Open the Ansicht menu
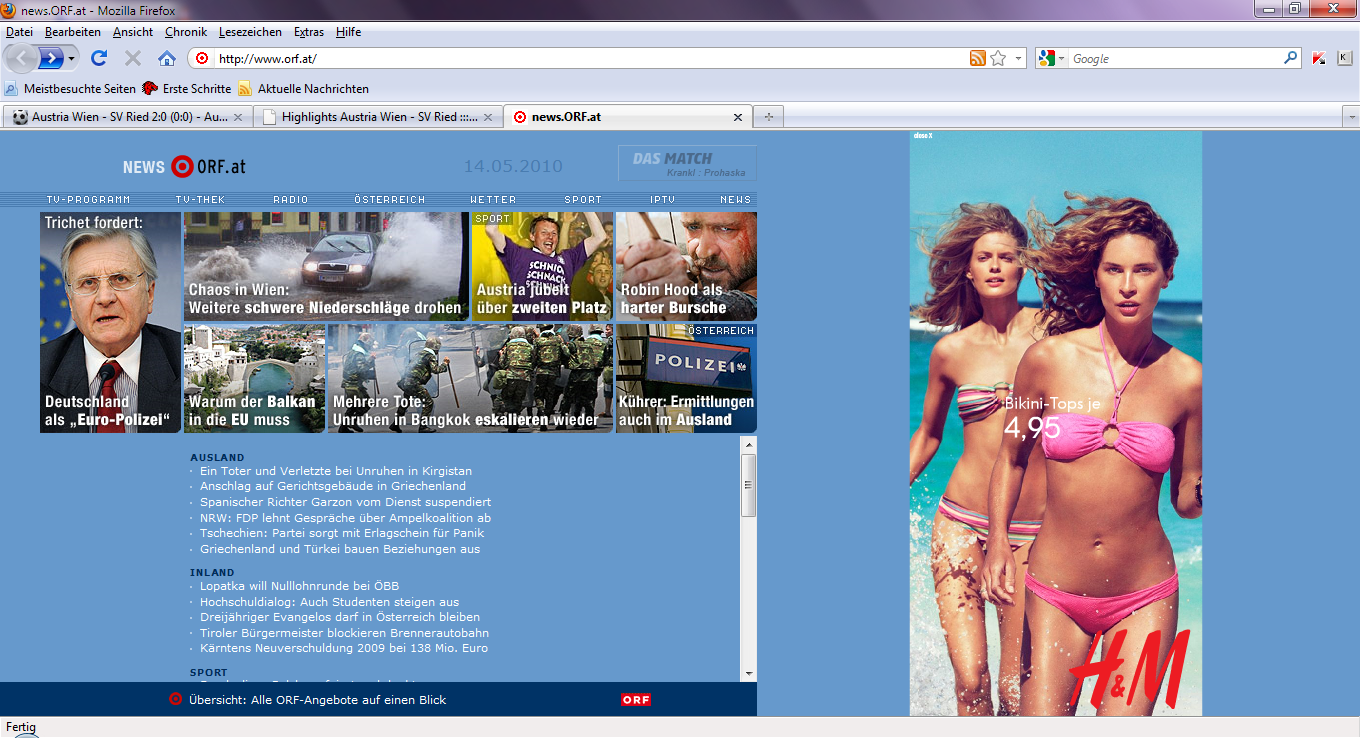This screenshot has width=1360, height=738. click(133, 32)
